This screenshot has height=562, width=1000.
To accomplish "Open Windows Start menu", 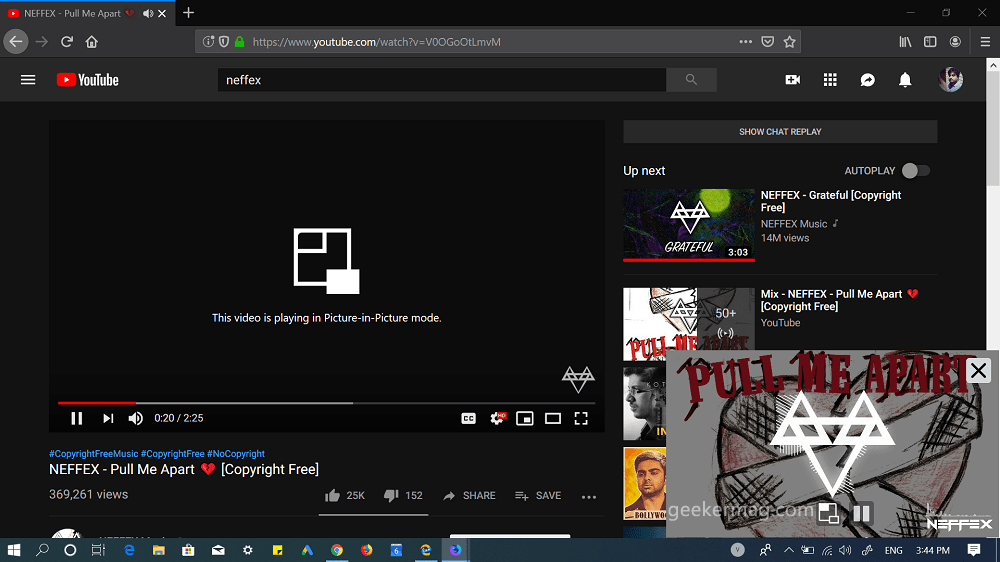I will point(13,550).
